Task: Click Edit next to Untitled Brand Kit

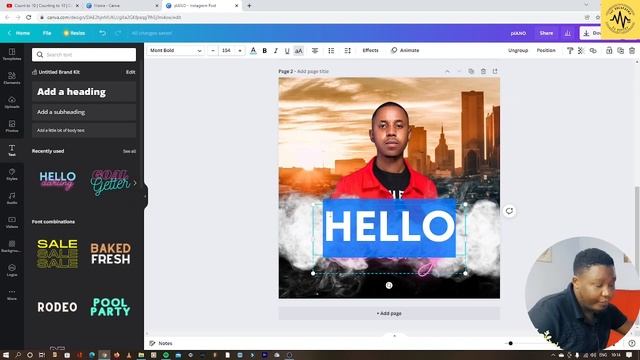Action: [x=130, y=72]
